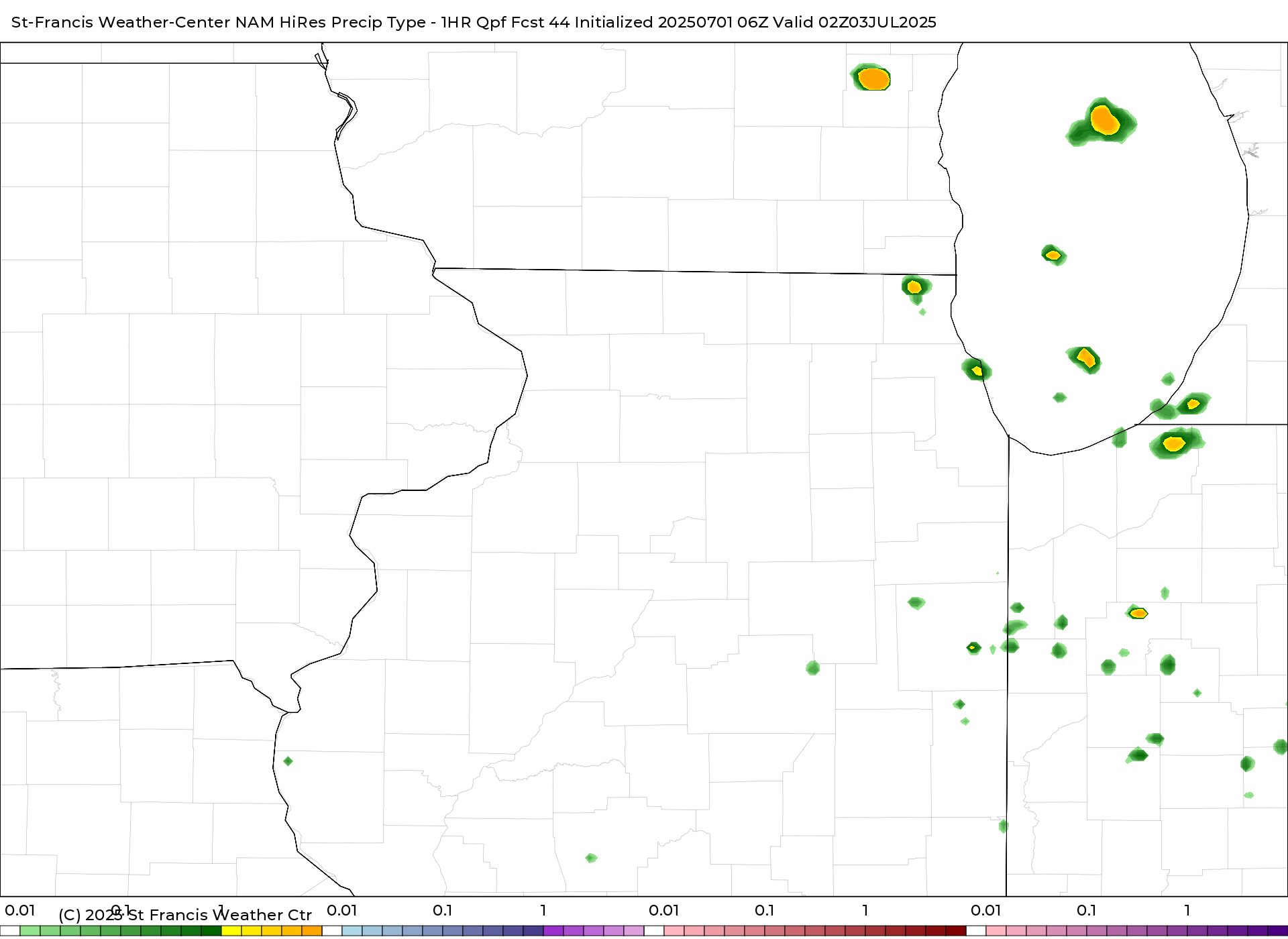Click the 0.01 label above the pink-violet legend scale

tap(985, 910)
